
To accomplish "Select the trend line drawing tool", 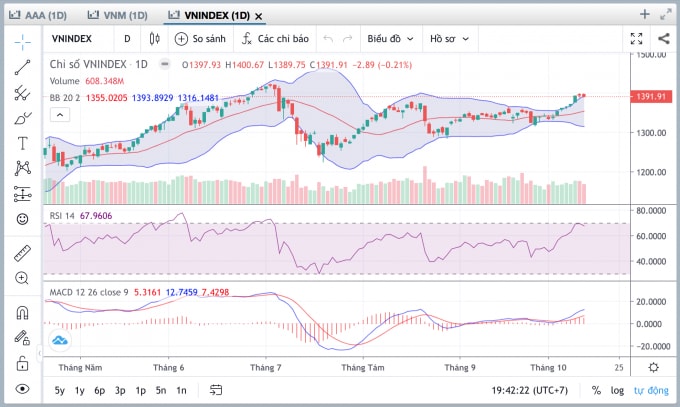I will tap(23, 67).
